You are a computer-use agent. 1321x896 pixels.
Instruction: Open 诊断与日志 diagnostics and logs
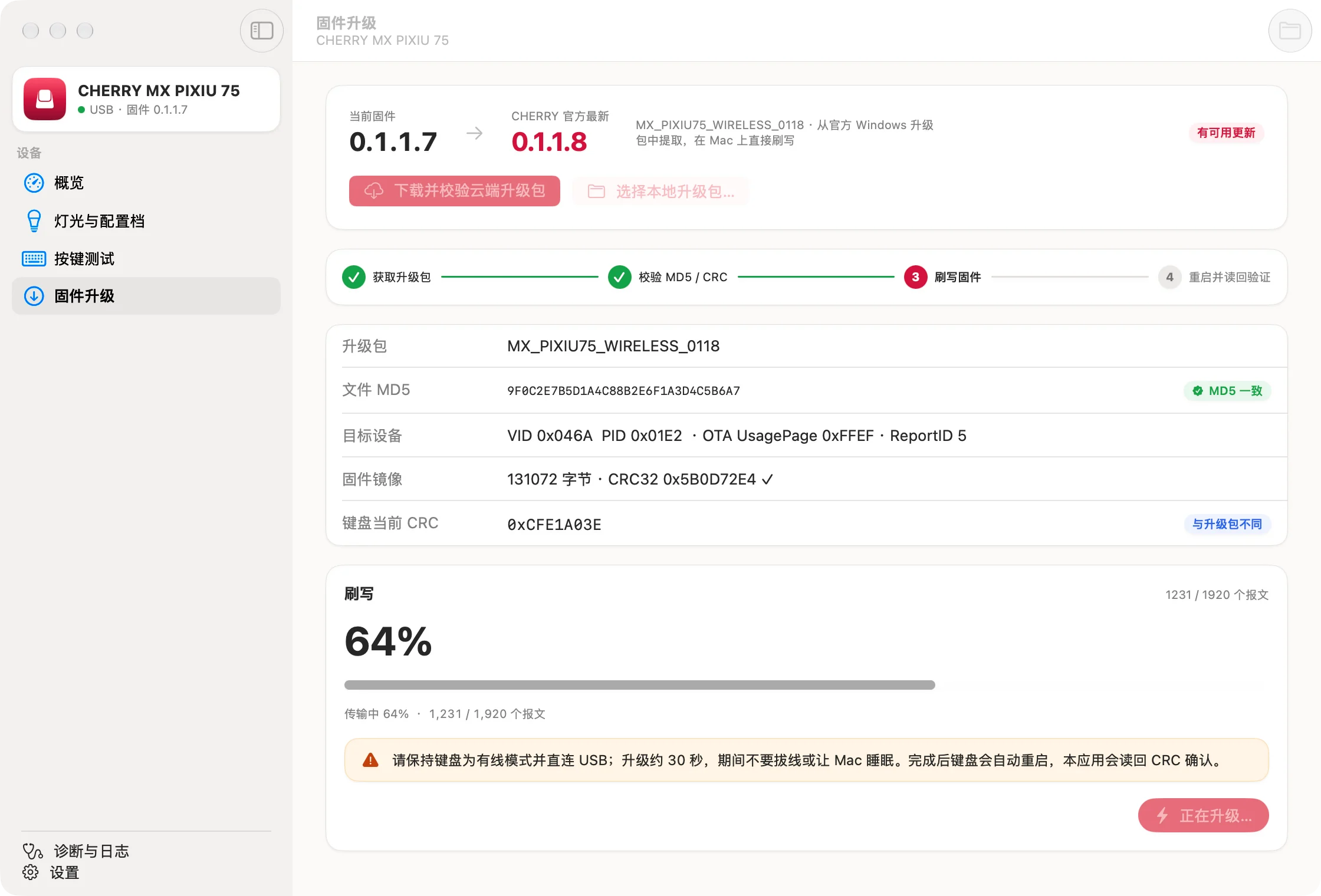coord(75,851)
